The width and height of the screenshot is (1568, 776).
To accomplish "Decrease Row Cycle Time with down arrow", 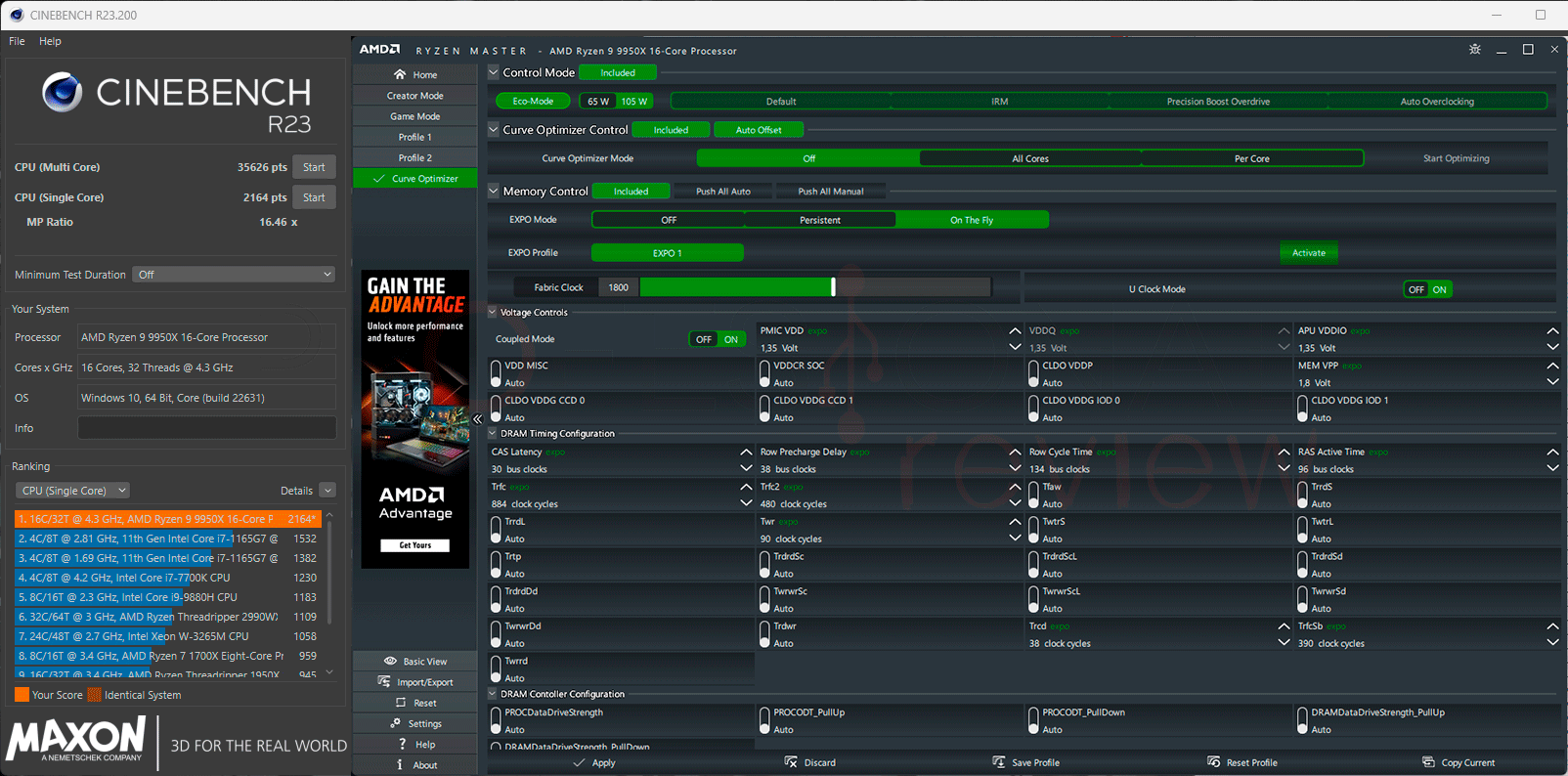I will click(1284, 469).
